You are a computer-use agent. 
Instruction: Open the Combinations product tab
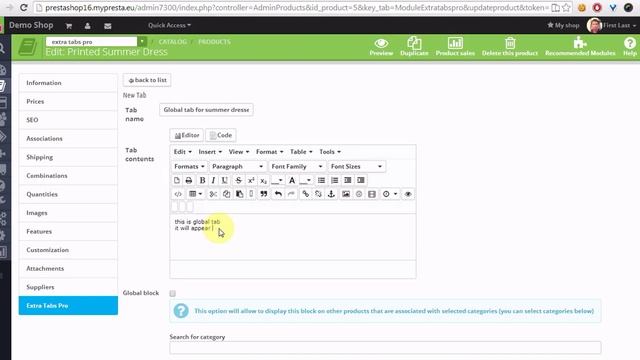pyautogui.click(x=68, y=176)
